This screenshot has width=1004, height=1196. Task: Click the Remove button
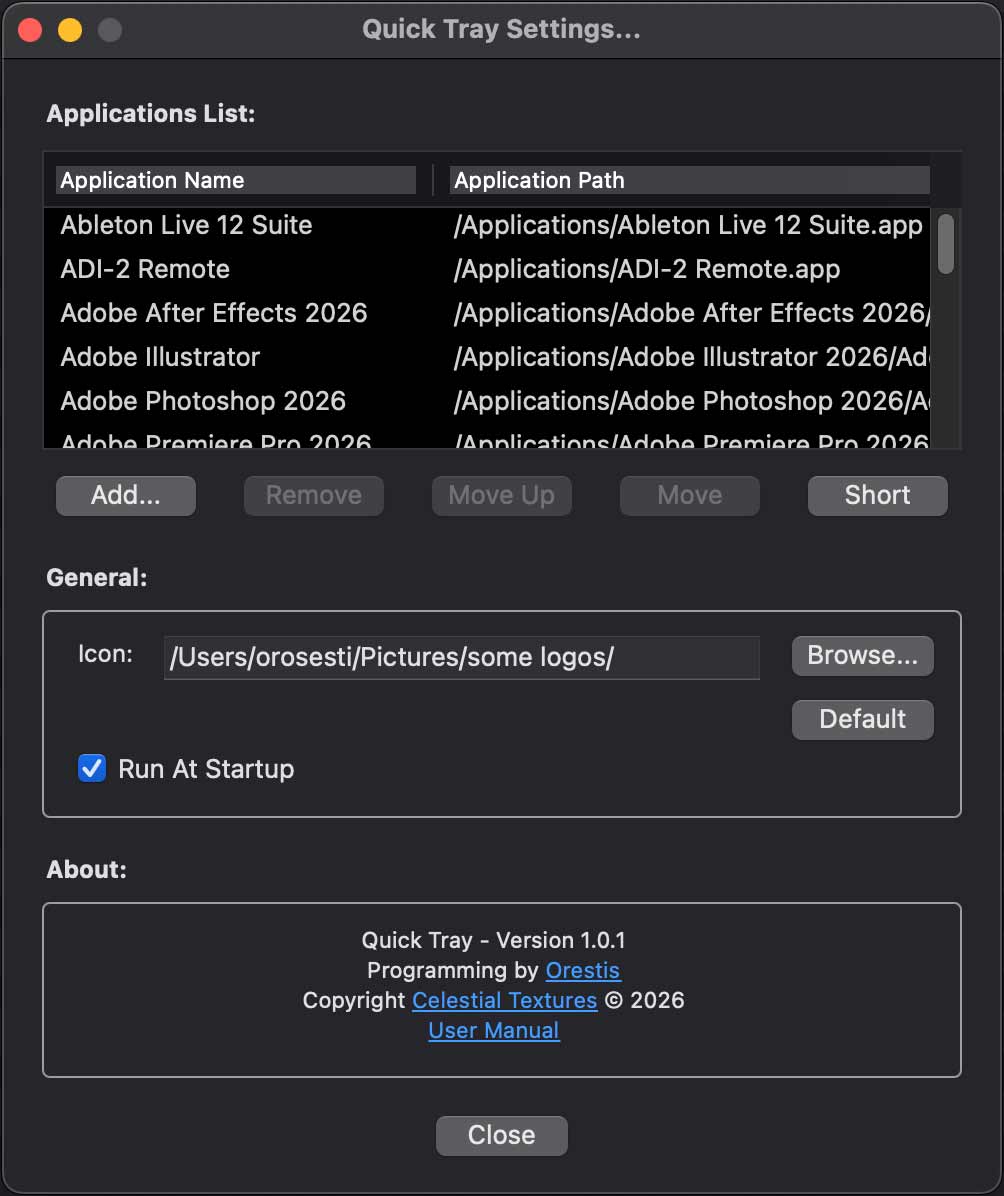coord(314,496)
